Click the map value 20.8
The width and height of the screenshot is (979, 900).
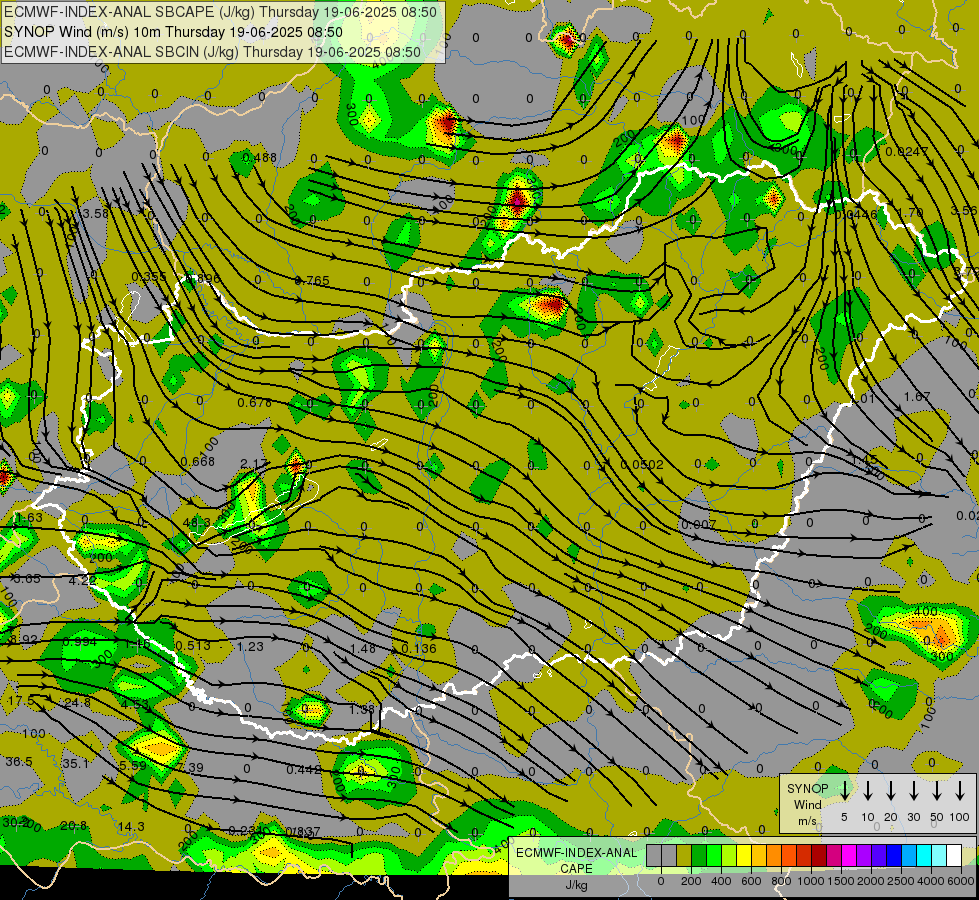pyautogui.click(x=74, y=826)
